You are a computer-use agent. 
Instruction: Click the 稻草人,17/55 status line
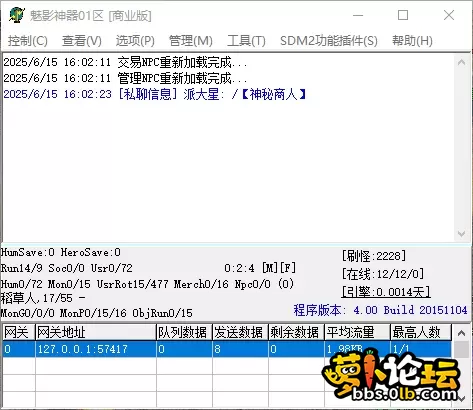(43, 298)
